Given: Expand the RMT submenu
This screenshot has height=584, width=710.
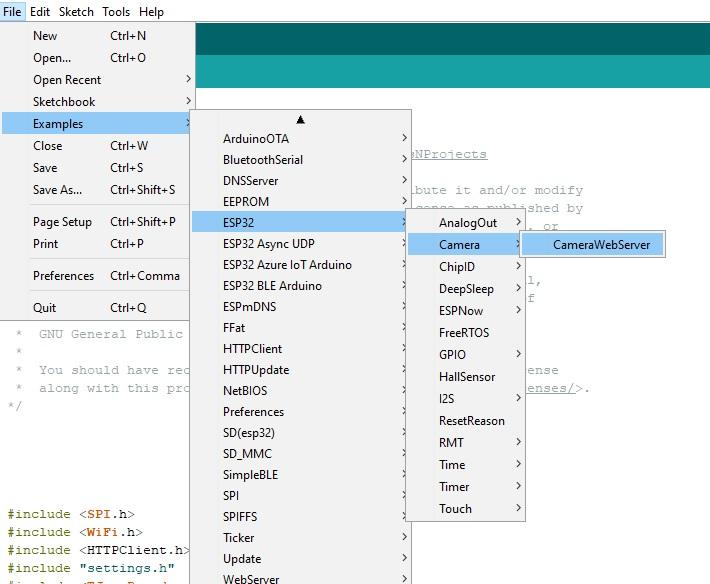Looking at the screenshot, I should click(465, 443).
